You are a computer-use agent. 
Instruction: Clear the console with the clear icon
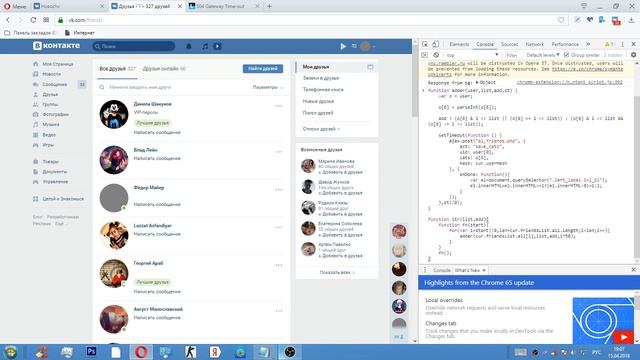436,55
